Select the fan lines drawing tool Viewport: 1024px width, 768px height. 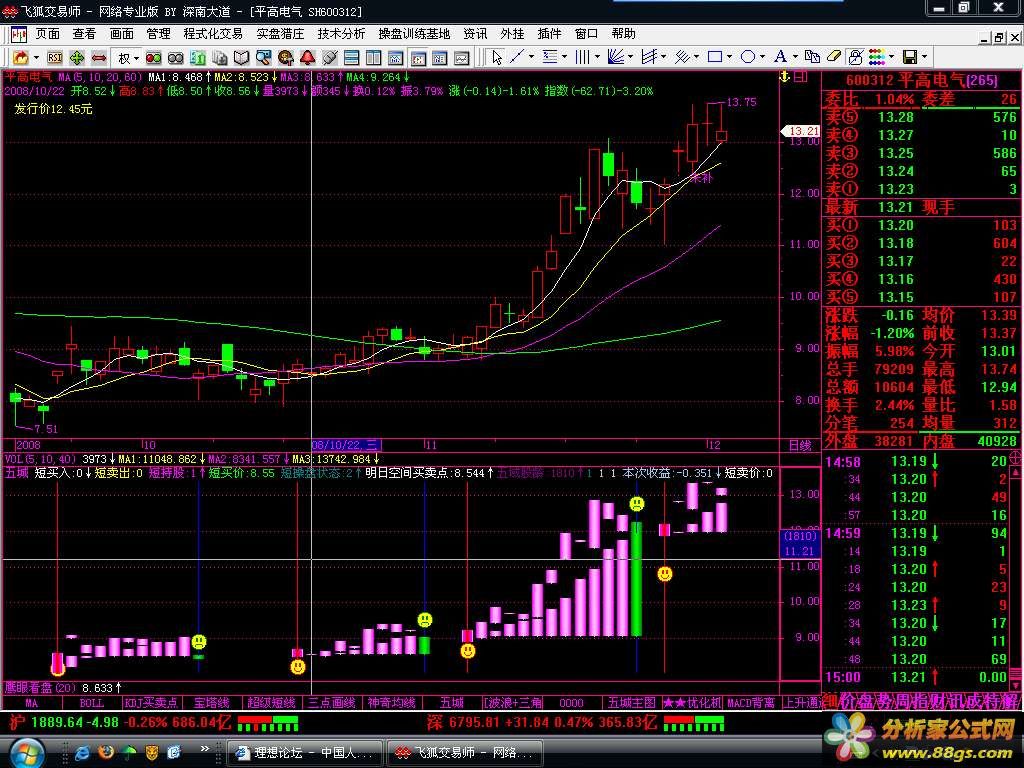point(616,57)
